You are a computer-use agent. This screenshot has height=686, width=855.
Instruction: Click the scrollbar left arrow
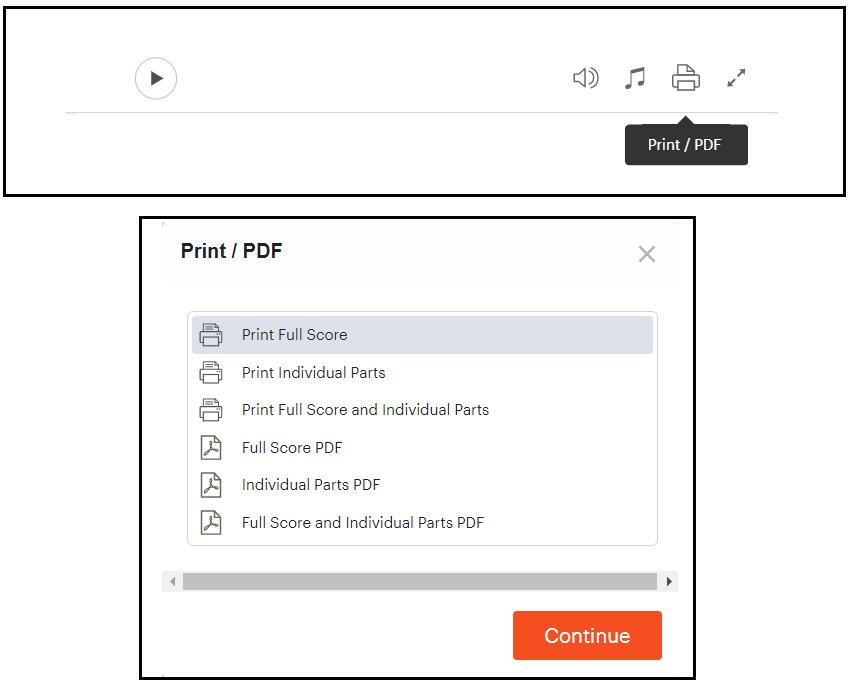tap(172, 581)
